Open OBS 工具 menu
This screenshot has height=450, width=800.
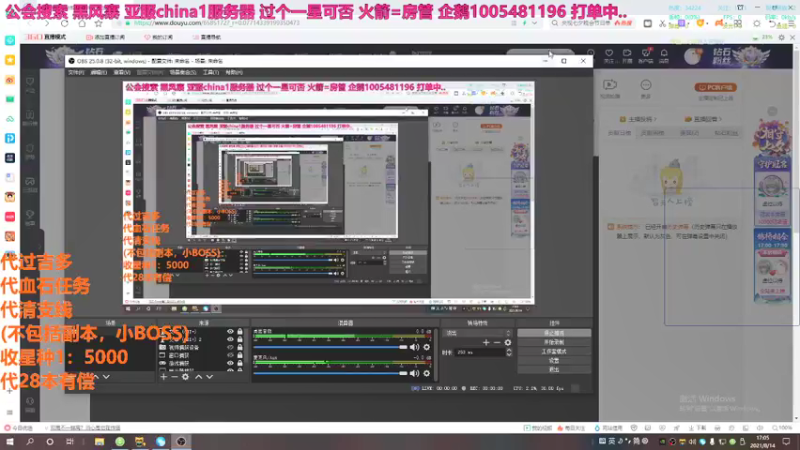coord(211,72)
